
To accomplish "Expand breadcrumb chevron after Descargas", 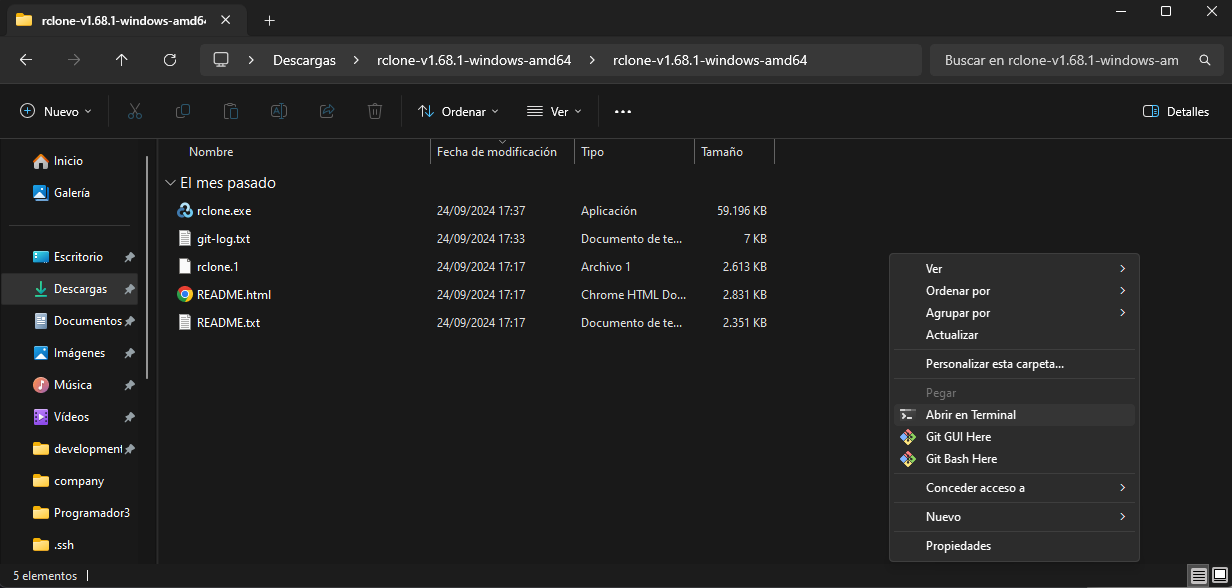I will pyautogui.click(x=357, y=60).
